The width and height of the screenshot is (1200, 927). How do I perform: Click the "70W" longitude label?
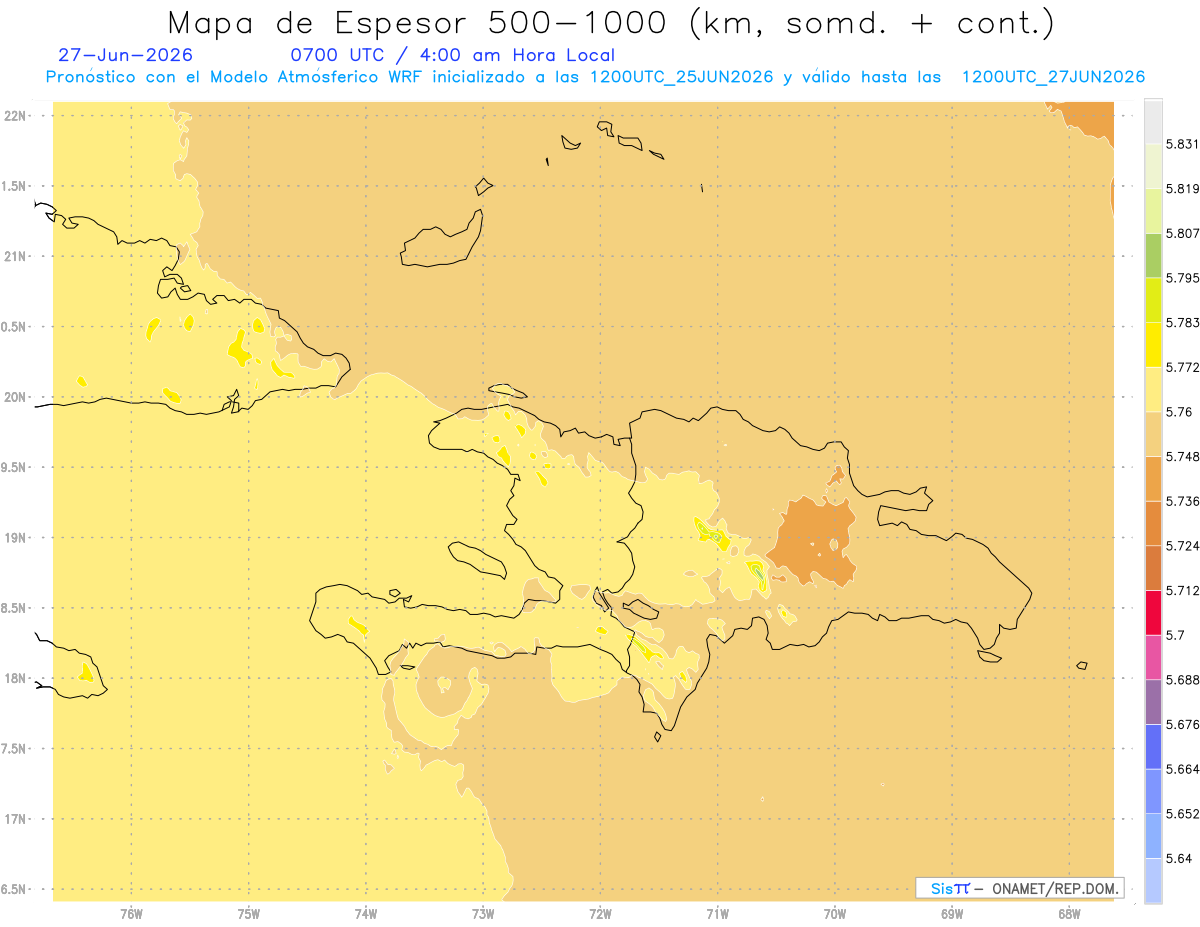[x=834, y=913]
